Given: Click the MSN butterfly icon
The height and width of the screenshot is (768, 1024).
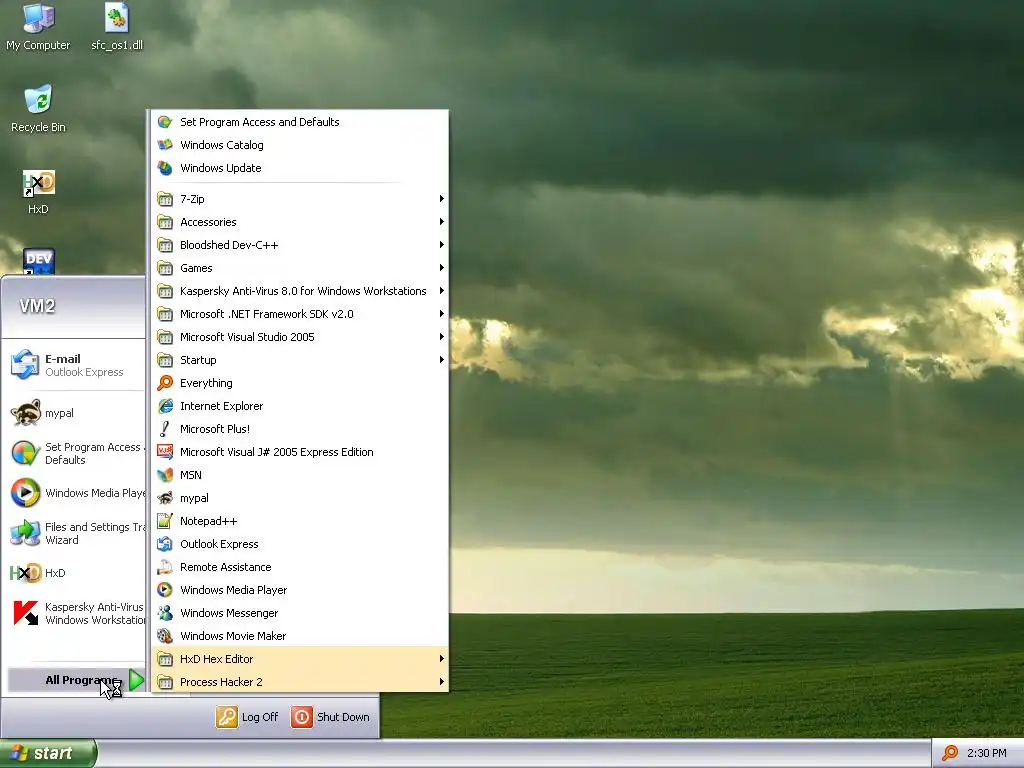Looking at the screenshot, I should point(165,475).
